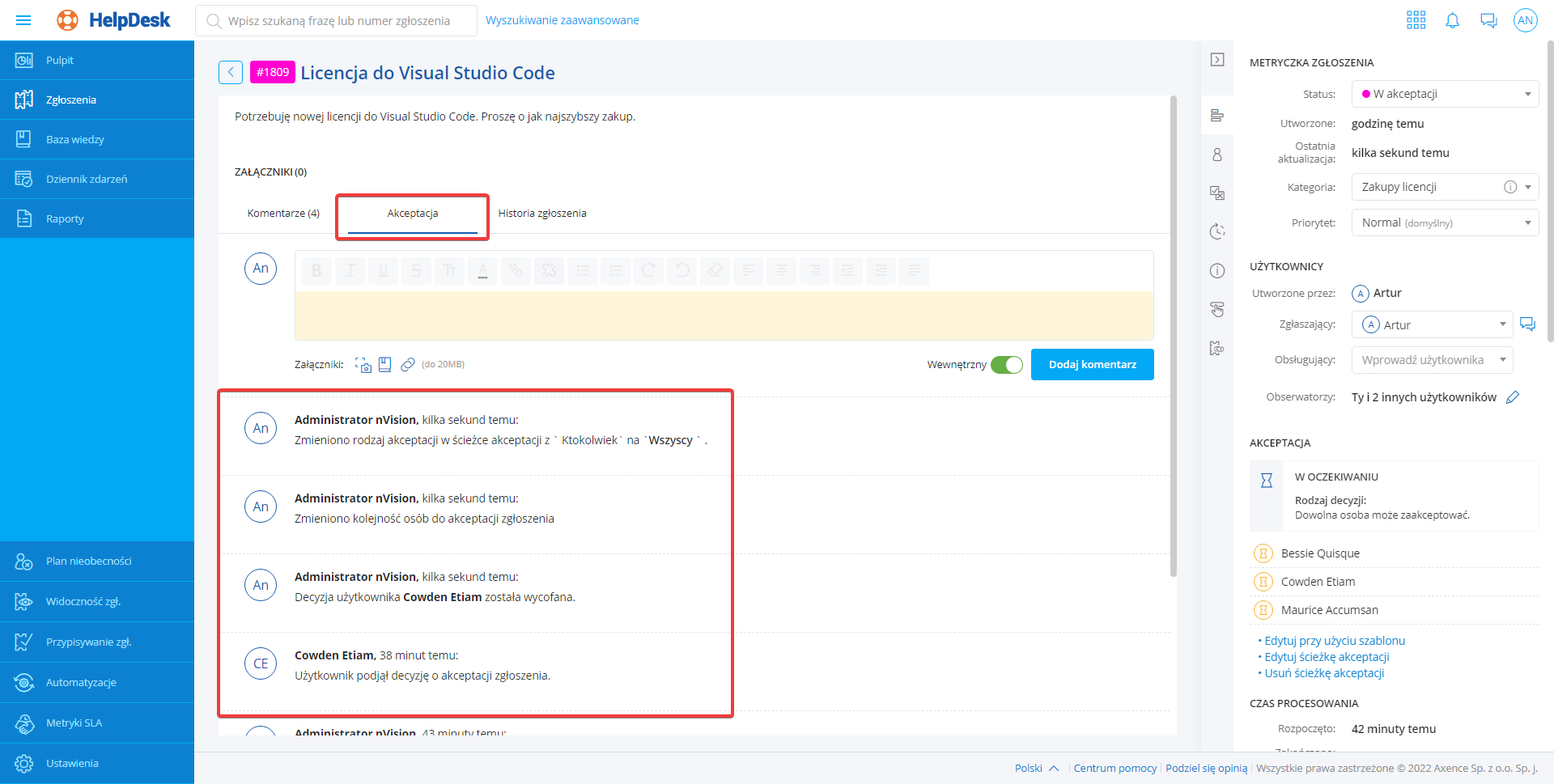The height and width of the screenshot is (784, 1554).
Task: Open Baza wiedzy in the sidebar
Action: click(75, 139)
